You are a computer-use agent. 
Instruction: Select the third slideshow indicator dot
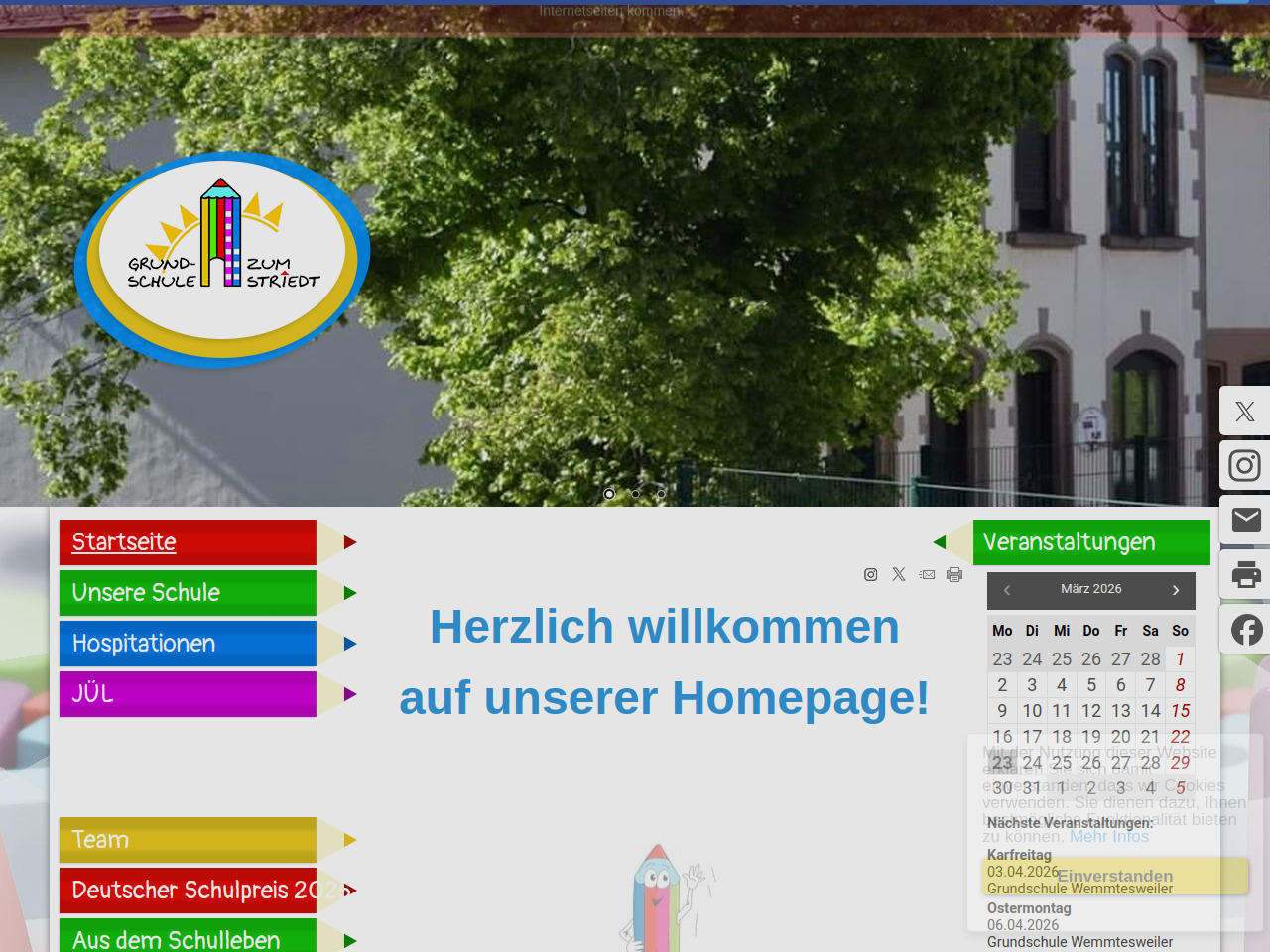pyautogui.click(x=661, y=494)
